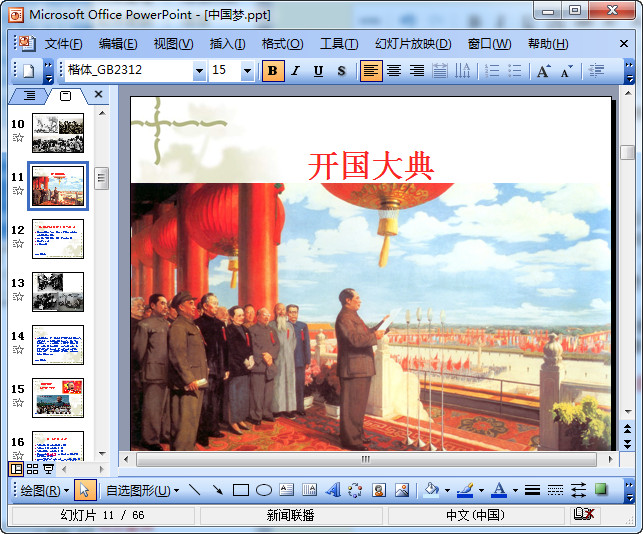The width and height of the screenshot is (643, 534).
Task: Select the Arrow drawing tool
Action: coord(218,490)
